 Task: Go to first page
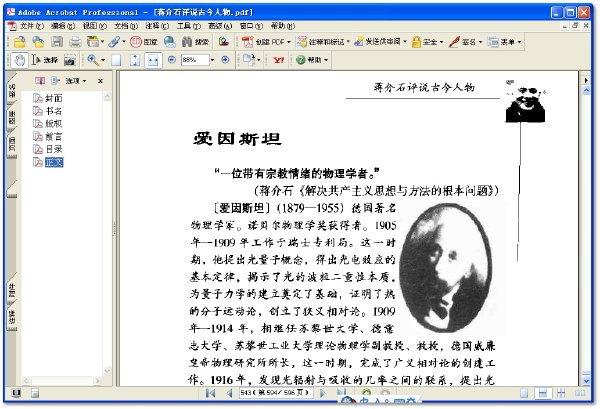point(210,393)
